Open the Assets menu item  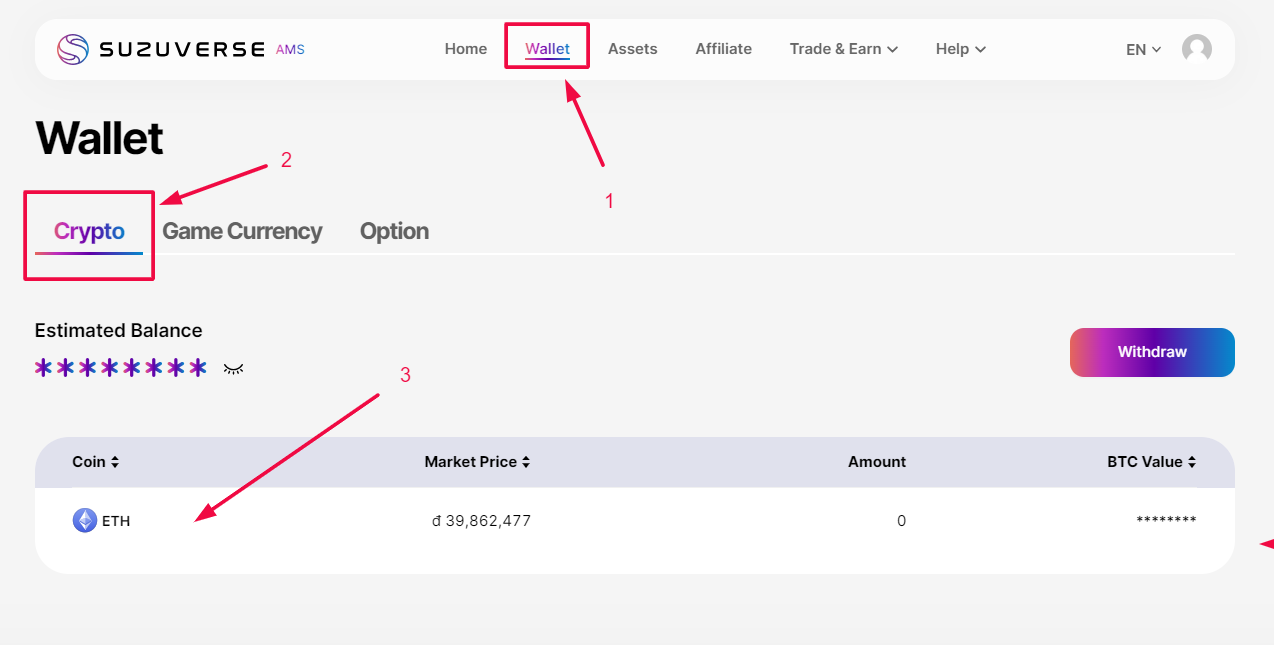click(633, 49)
